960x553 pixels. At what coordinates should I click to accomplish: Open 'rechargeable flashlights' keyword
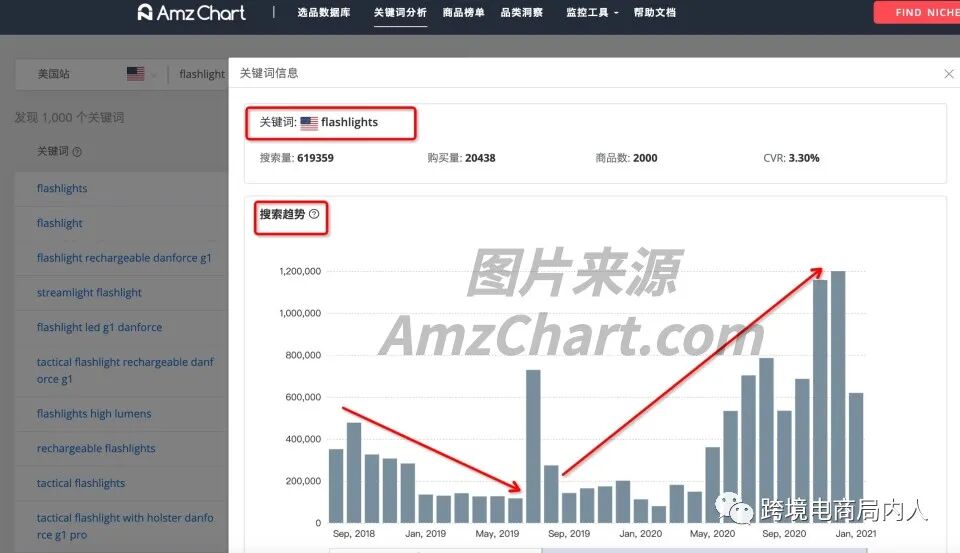[x=96, y=448]
